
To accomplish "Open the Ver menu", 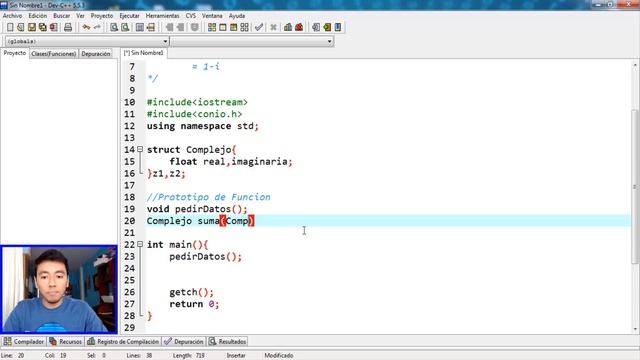I will tap(80, 16).
